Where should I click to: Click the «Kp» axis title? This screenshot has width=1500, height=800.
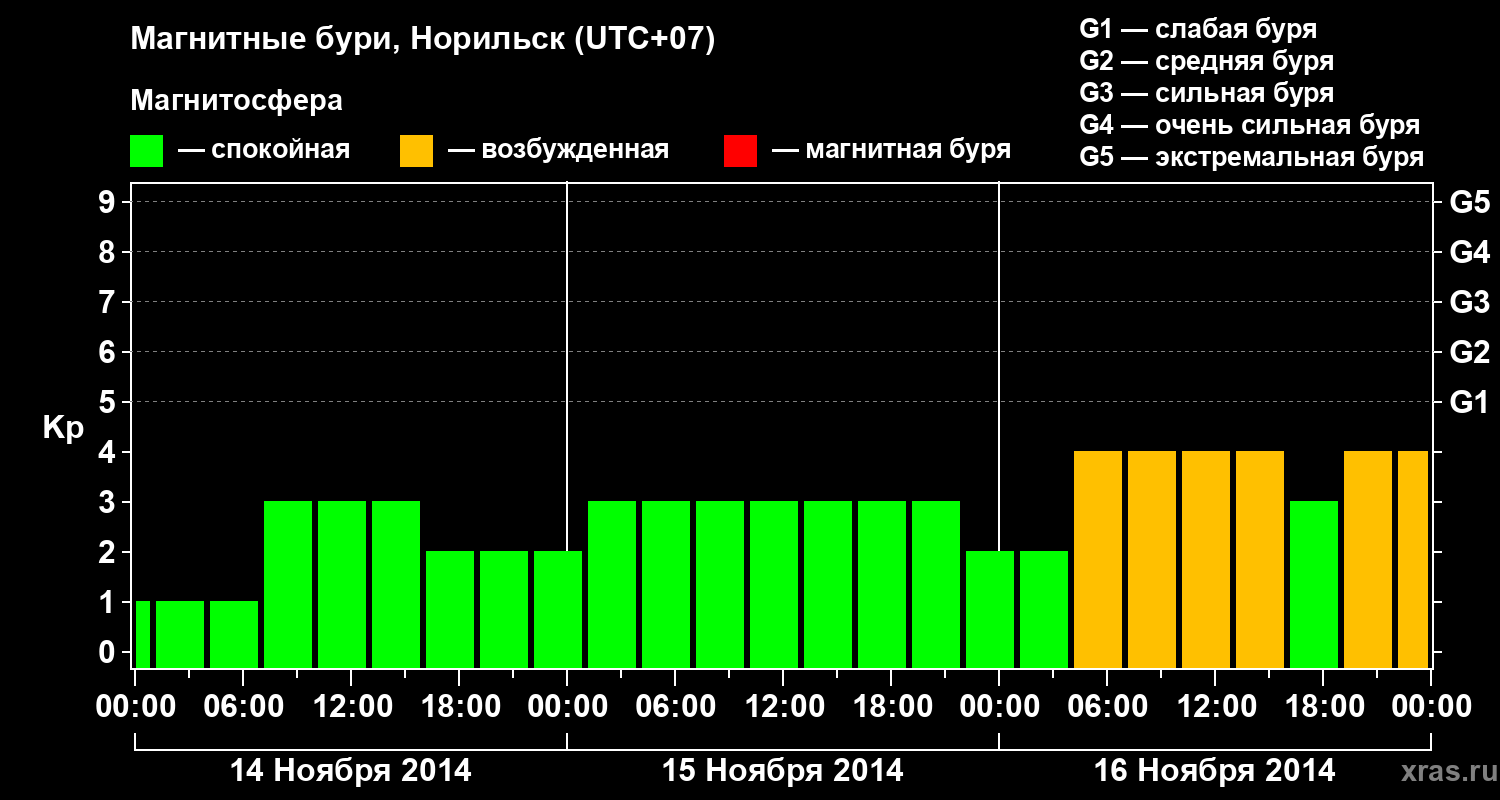click(63, 428)
